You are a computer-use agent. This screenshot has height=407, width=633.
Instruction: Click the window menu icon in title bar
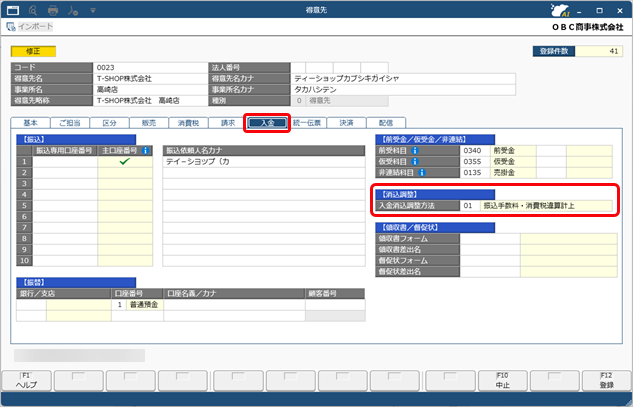13,10
